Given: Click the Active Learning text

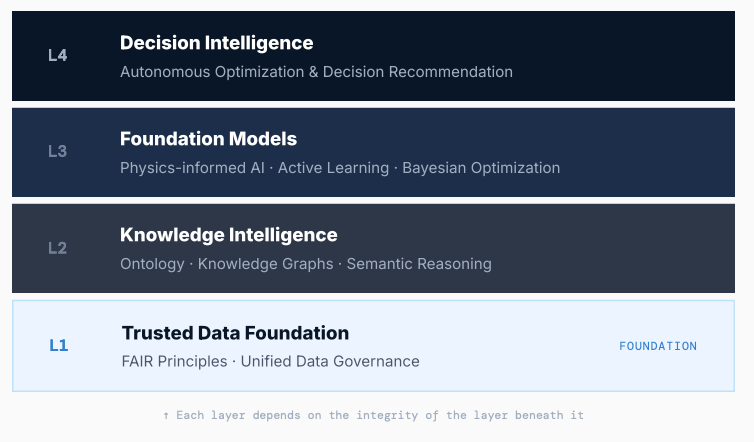Looking at the screenshot, I should click(x=333, y=168).
